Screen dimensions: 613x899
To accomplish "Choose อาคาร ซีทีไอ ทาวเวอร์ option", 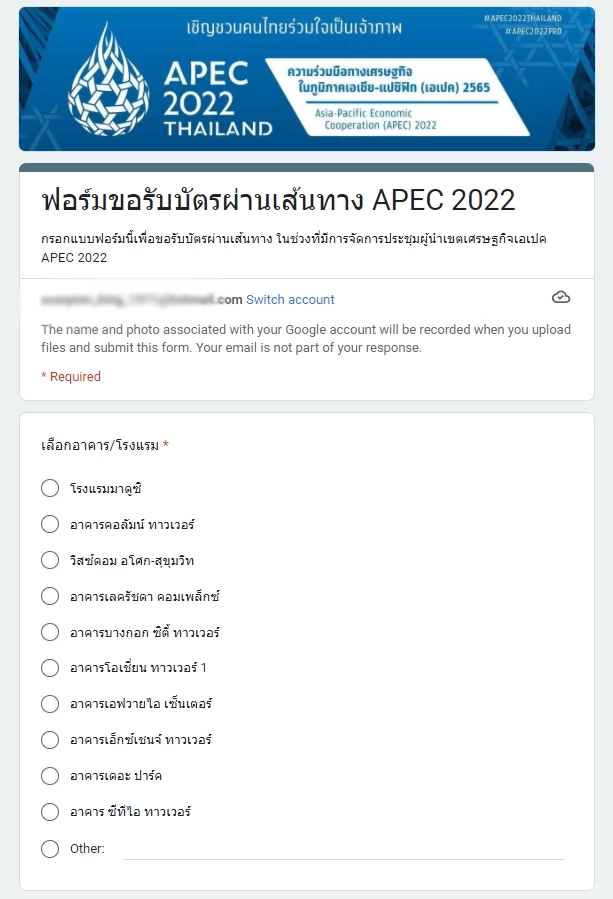I will click(x=50, y=812).
